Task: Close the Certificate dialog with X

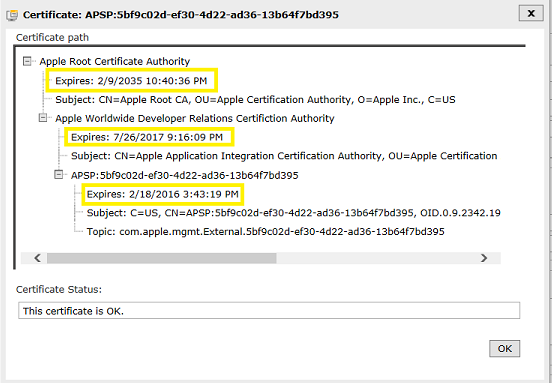Action: (531, 13)
